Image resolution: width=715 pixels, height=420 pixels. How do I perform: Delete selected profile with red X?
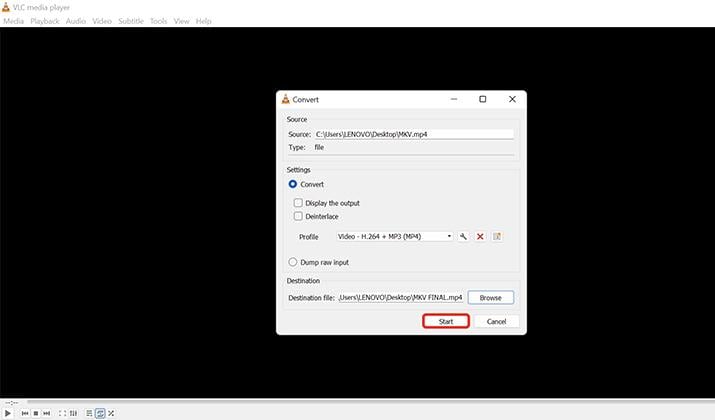click(480, 236)
